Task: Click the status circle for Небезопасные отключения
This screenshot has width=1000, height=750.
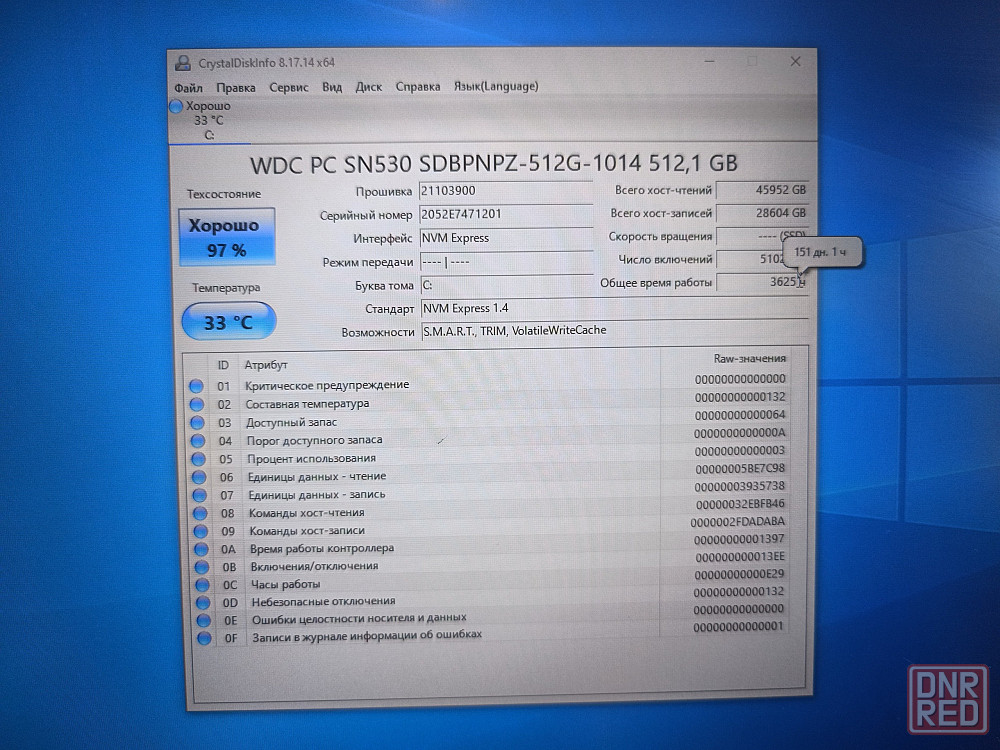Action: tap(203, 603)
